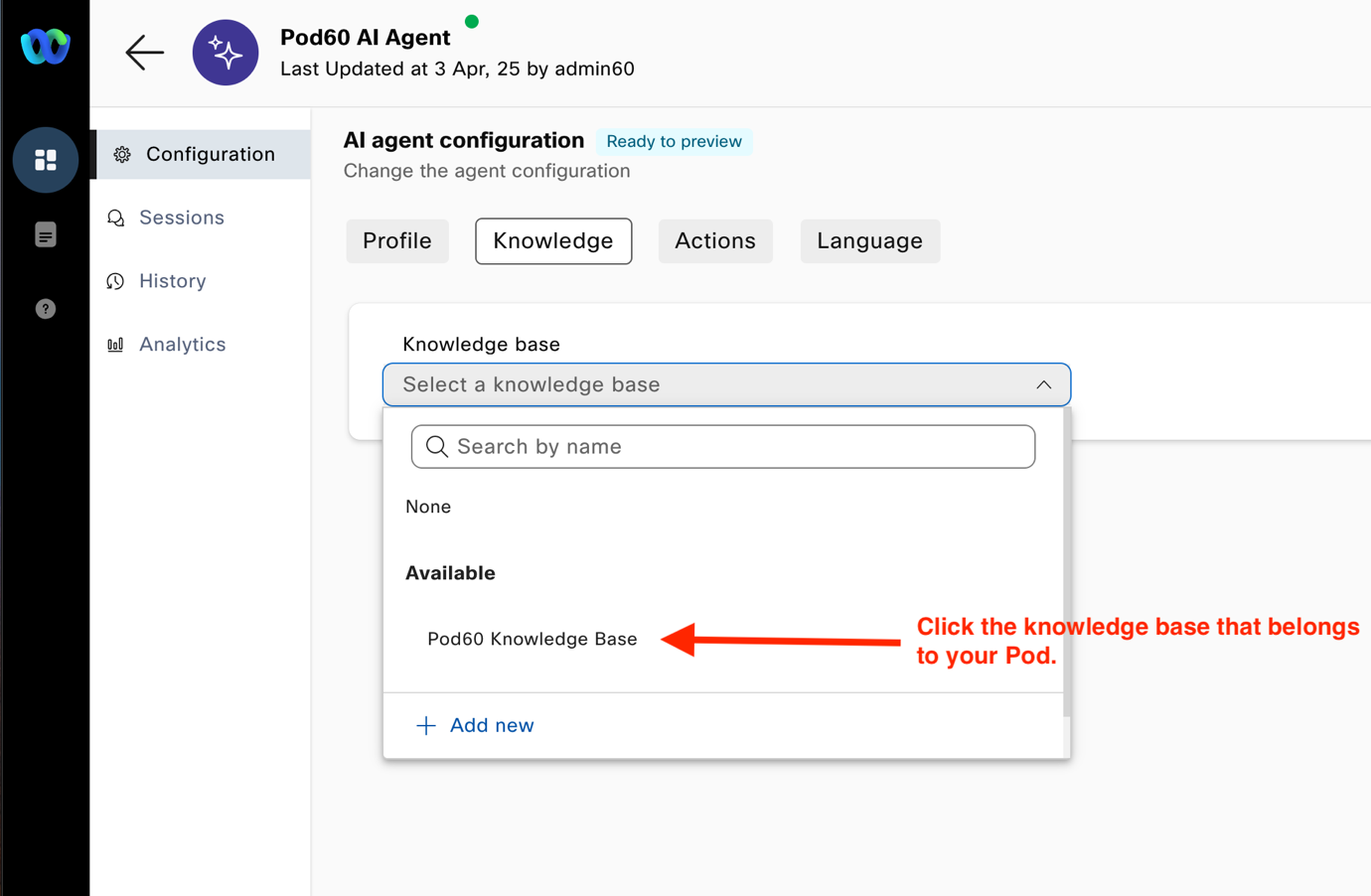Open Sessions in the side menu
Image resolution: width=1371 pixels, height=896 pixels.
[182, 218]
